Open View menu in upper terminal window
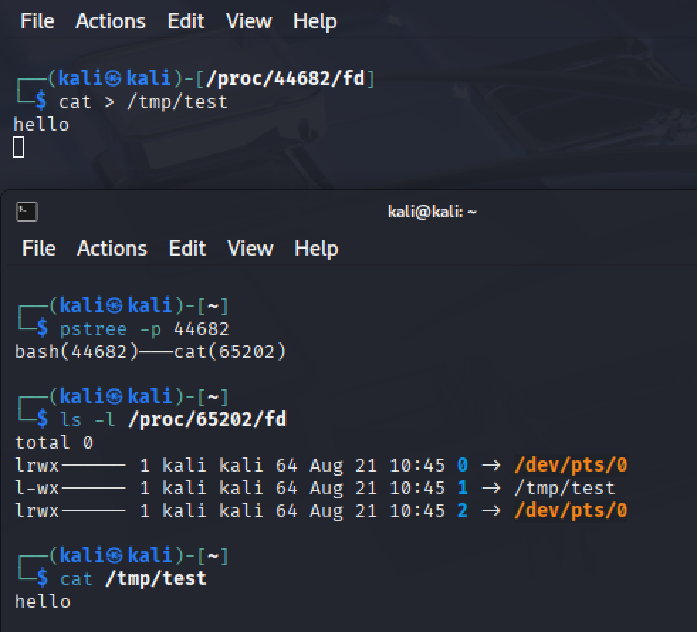 [248, 21]
